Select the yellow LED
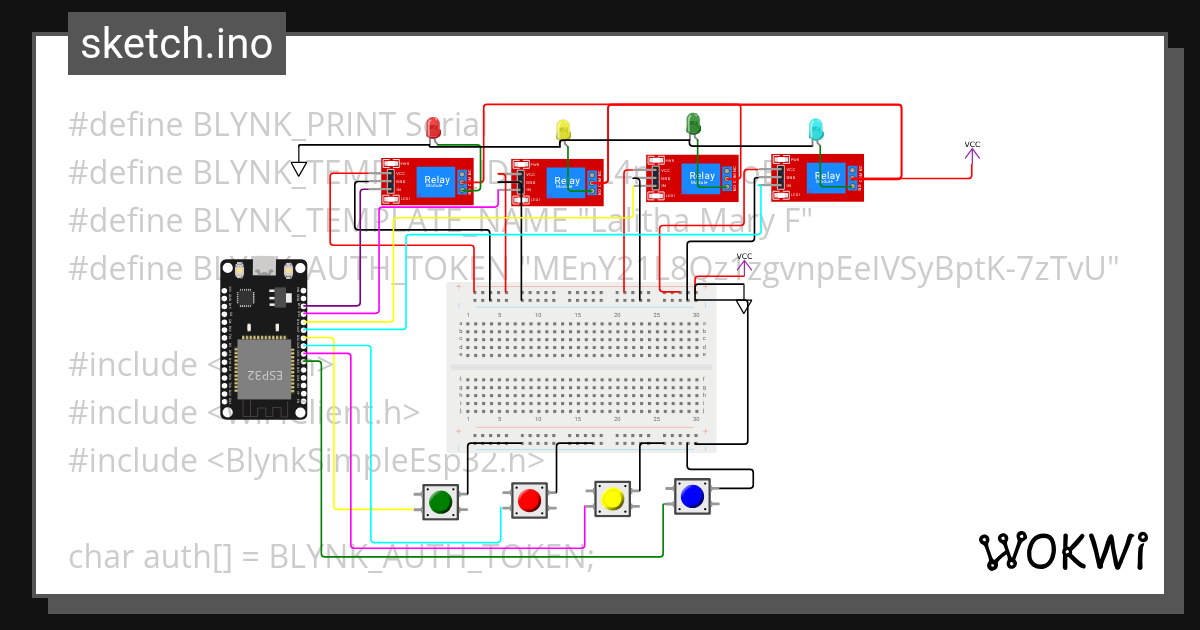1200x630 pixels. pyautogui.click(x=562, y=128)
